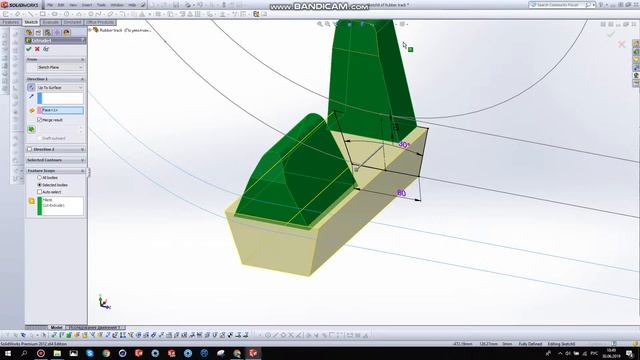Screen dimensions: 640x360
Task: Click Search Commands box
Action: click(x=562, y=5)
